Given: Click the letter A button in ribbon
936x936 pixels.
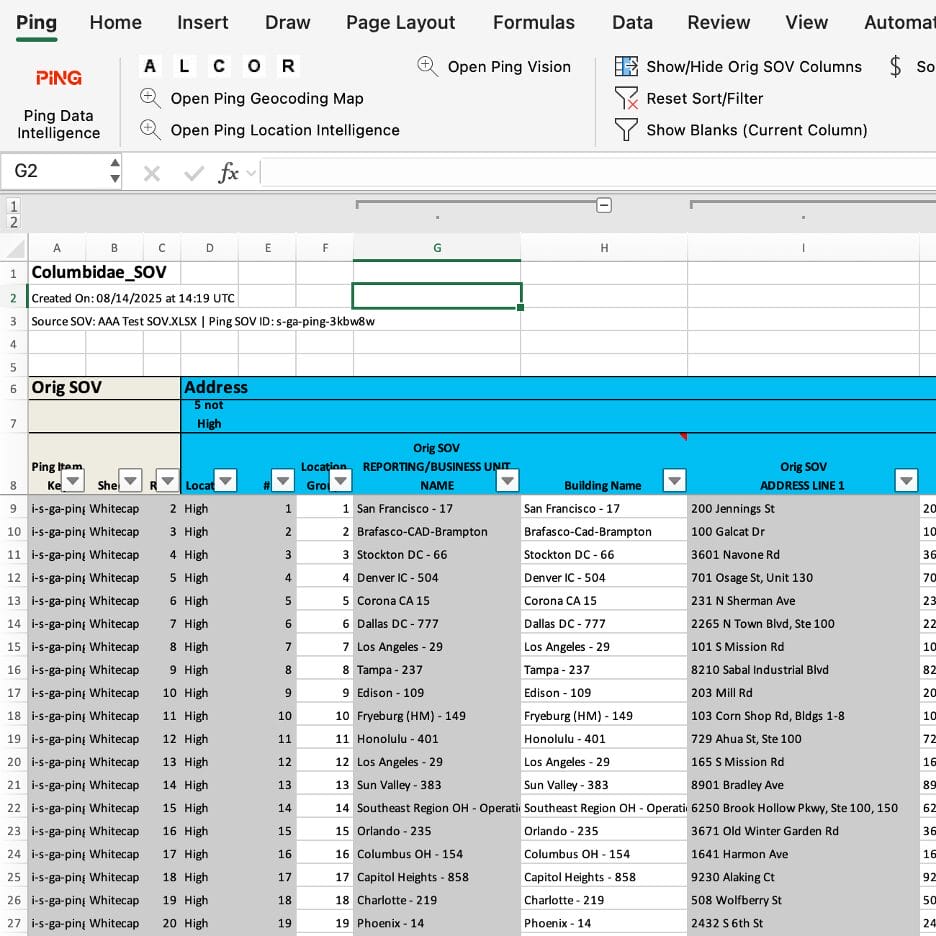Looking at the screenshot, I should tap(150, 66).
